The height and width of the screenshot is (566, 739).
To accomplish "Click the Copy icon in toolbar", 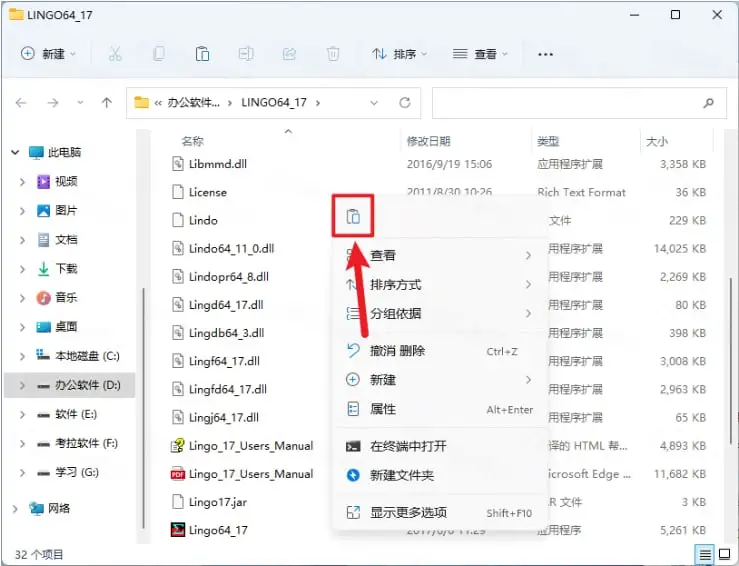I will 159,54.
